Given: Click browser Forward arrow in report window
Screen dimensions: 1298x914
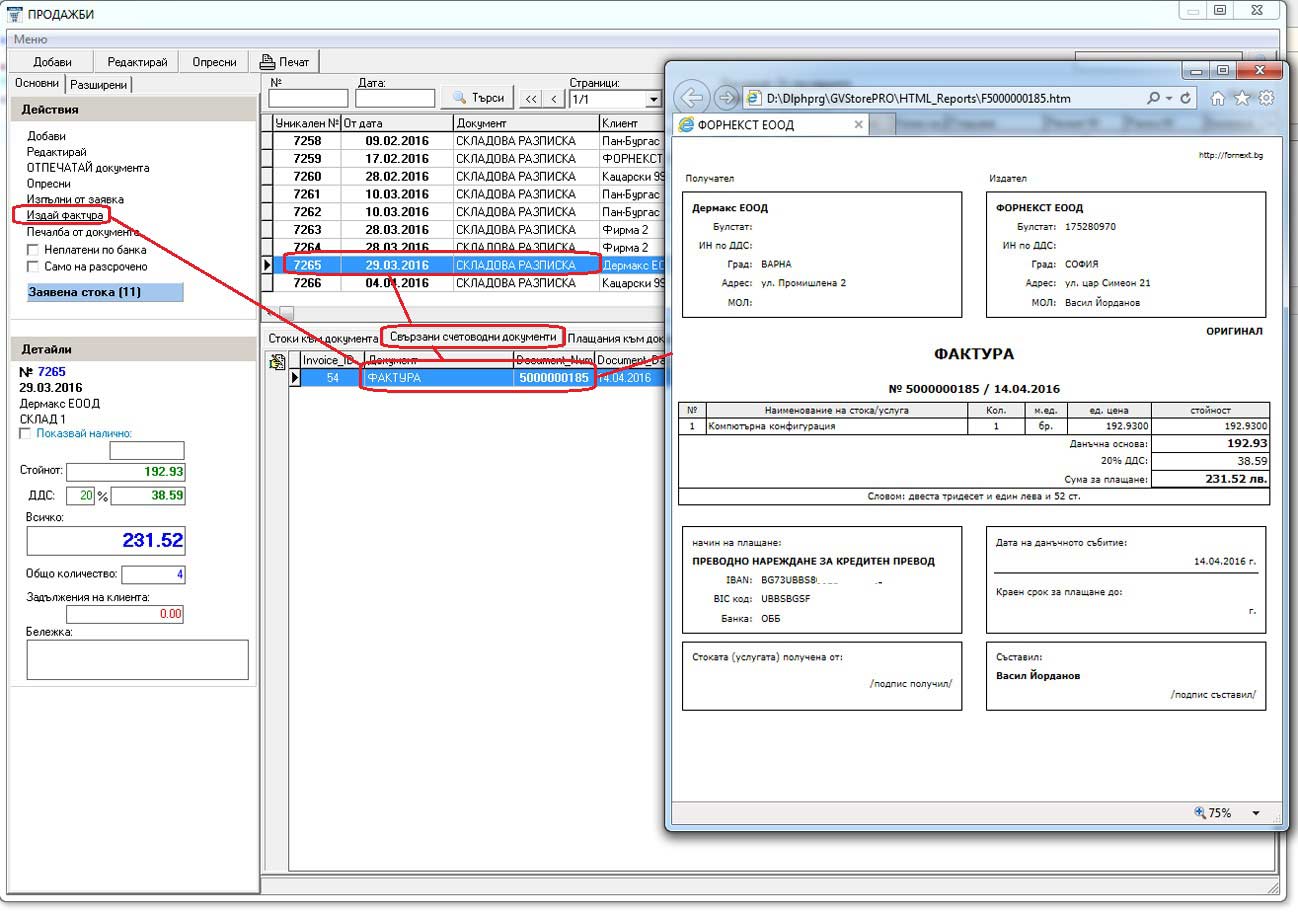Looking at the screenshot, I should click(x=727, y=98).
